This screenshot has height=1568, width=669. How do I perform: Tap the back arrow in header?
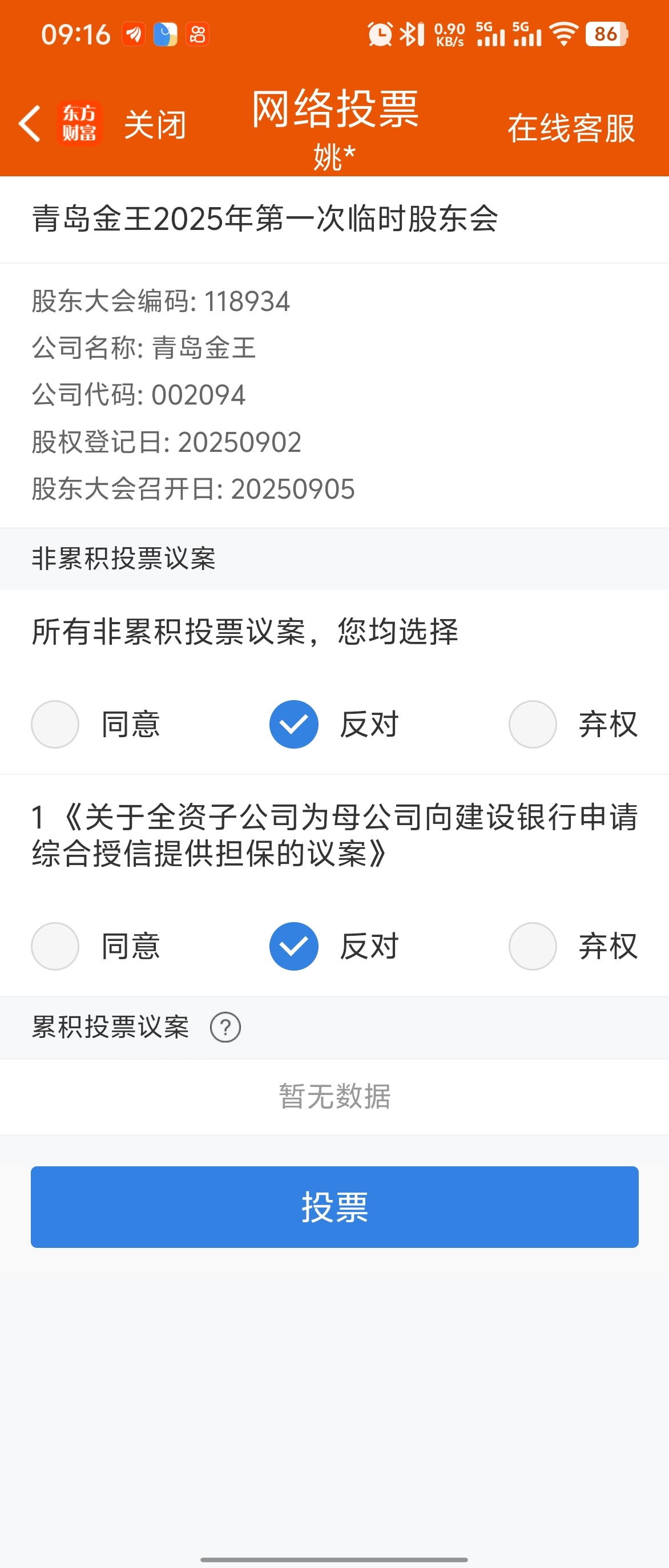pyautogui.click(x=29, y=124)
